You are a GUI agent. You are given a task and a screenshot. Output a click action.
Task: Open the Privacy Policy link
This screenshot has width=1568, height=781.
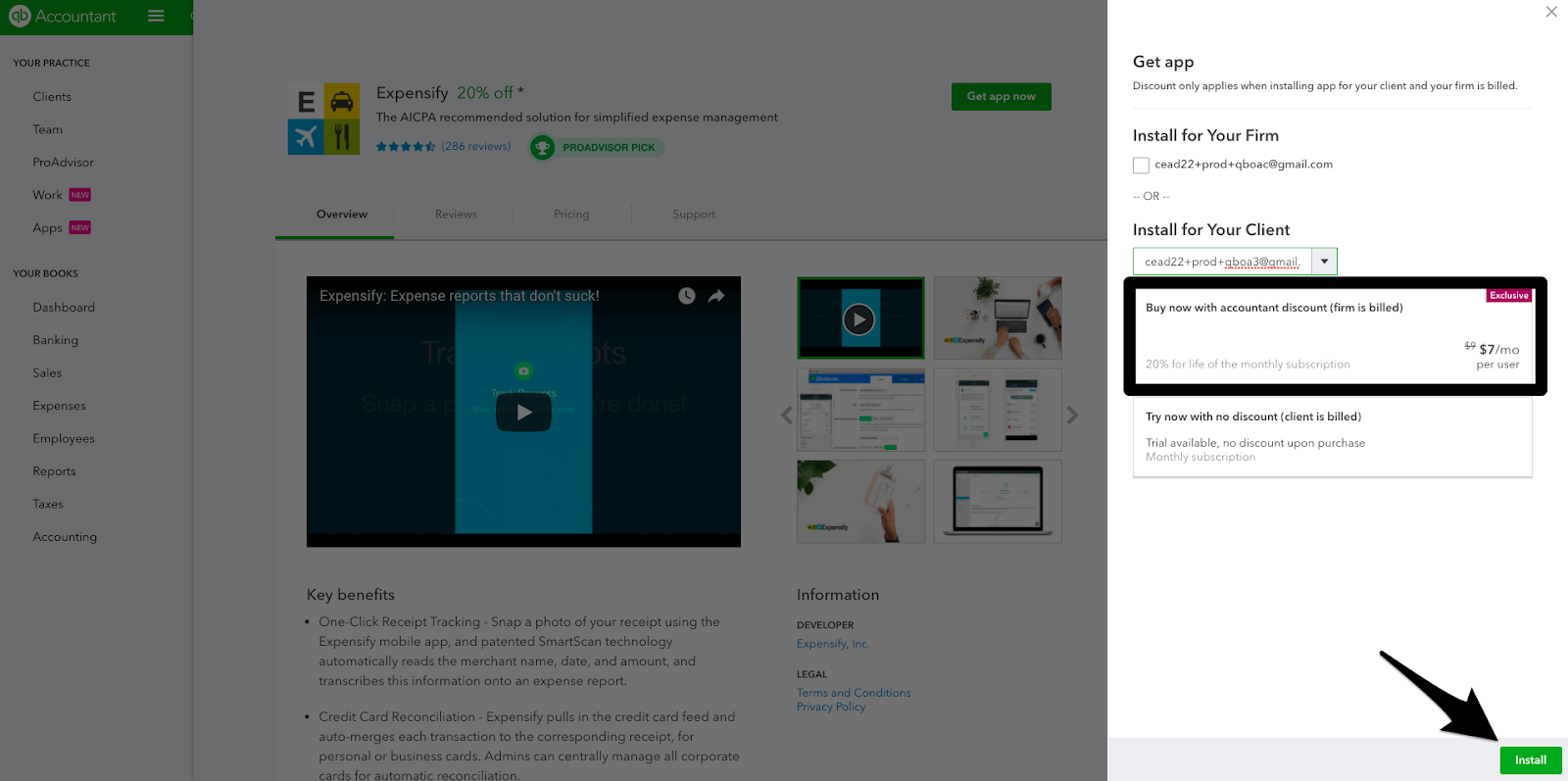point(831,707)
